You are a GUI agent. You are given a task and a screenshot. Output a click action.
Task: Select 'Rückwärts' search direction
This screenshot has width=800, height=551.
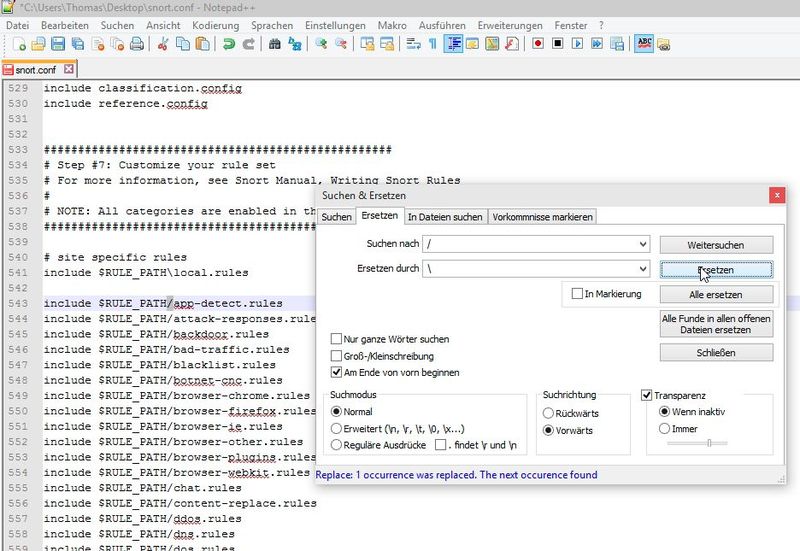coord(548,413)
